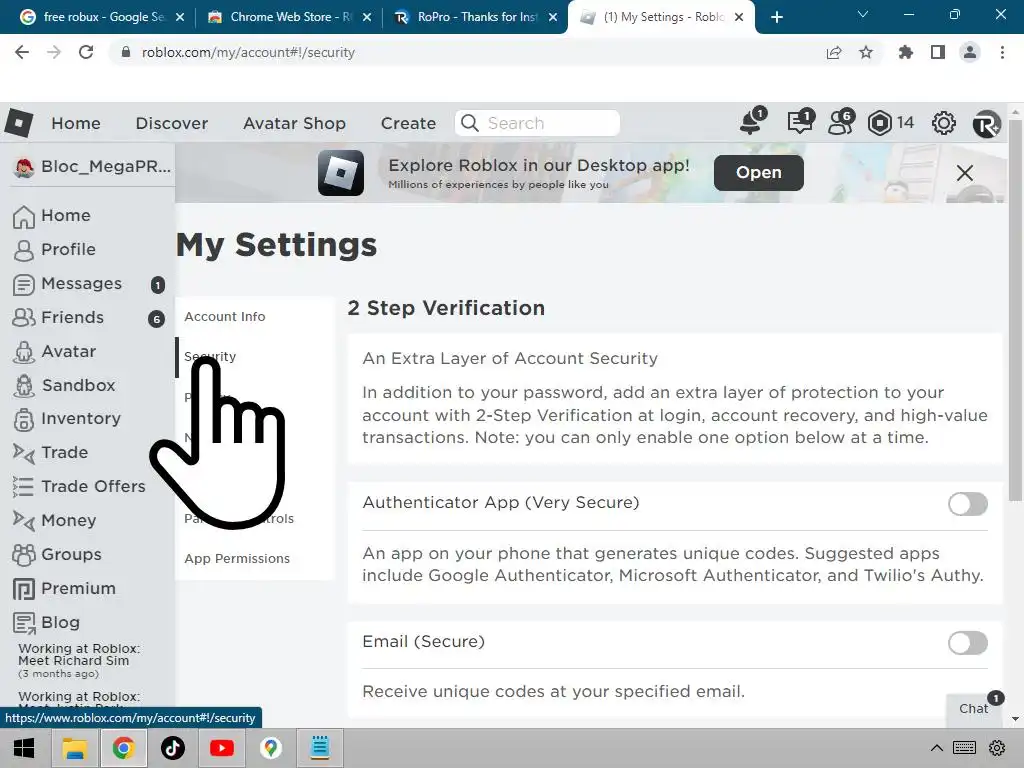This screenshot has height=768, width=1024.
Task: Open the tab search chevron
Action: [x=862, y=14]
